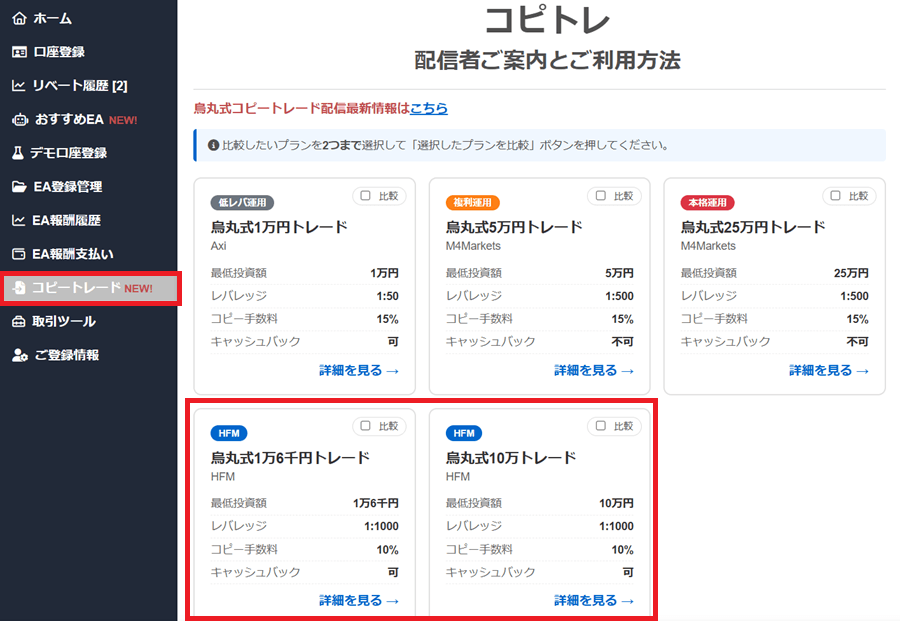
Task: Check 比較 for 鳥丸式10万トレード
Action: pos(600,426)
